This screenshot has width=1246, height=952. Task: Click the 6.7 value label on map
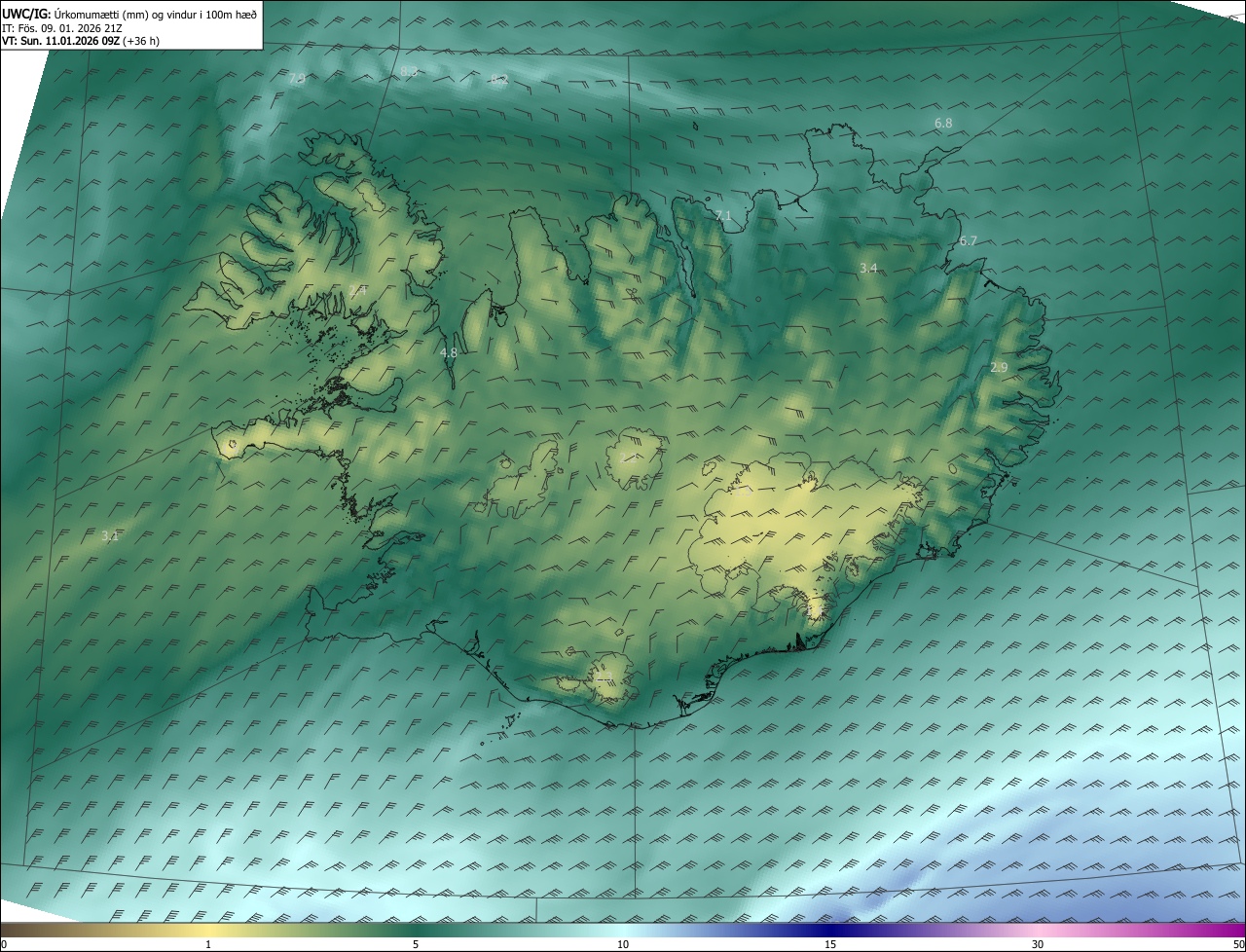(x=968, y=240)
